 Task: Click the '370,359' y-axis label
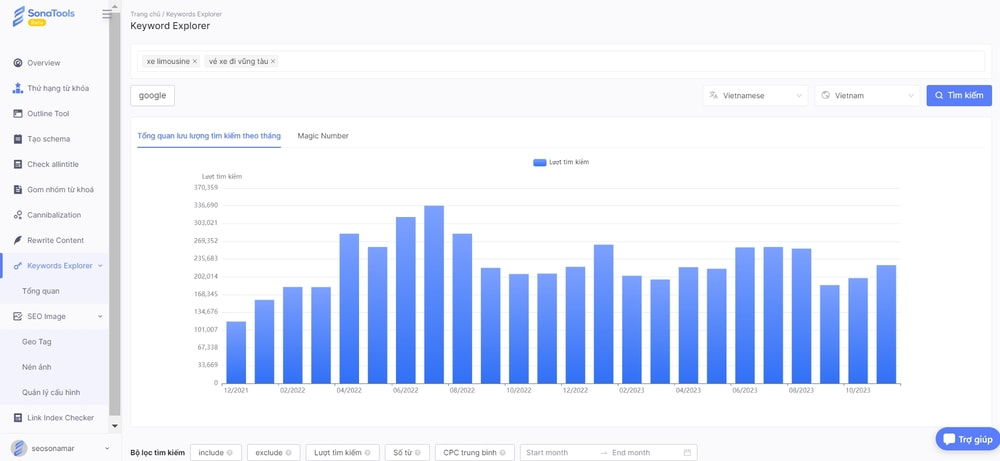pyautogui.click(x=206, y=187)
